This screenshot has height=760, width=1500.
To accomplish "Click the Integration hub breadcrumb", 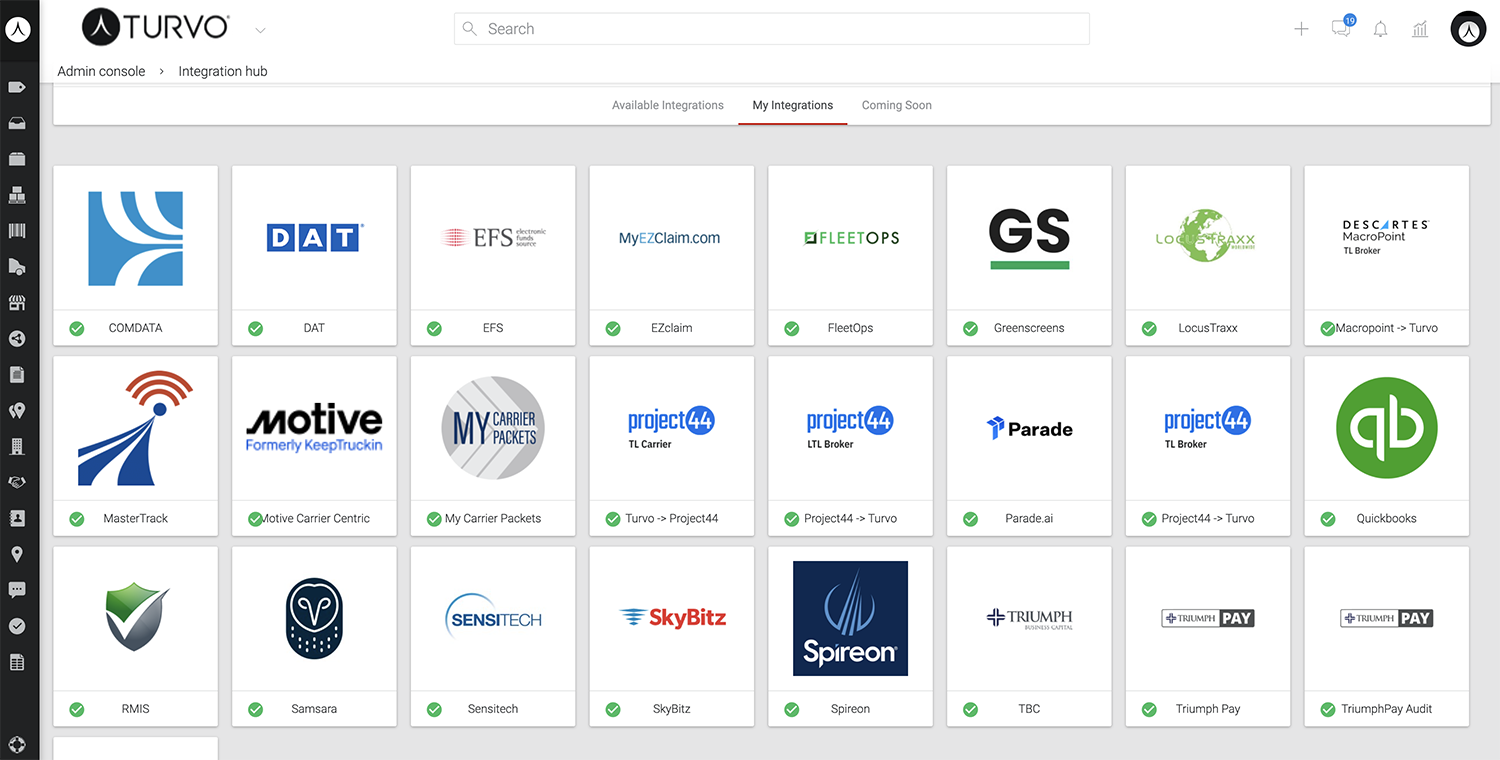I will coord(223,71).
